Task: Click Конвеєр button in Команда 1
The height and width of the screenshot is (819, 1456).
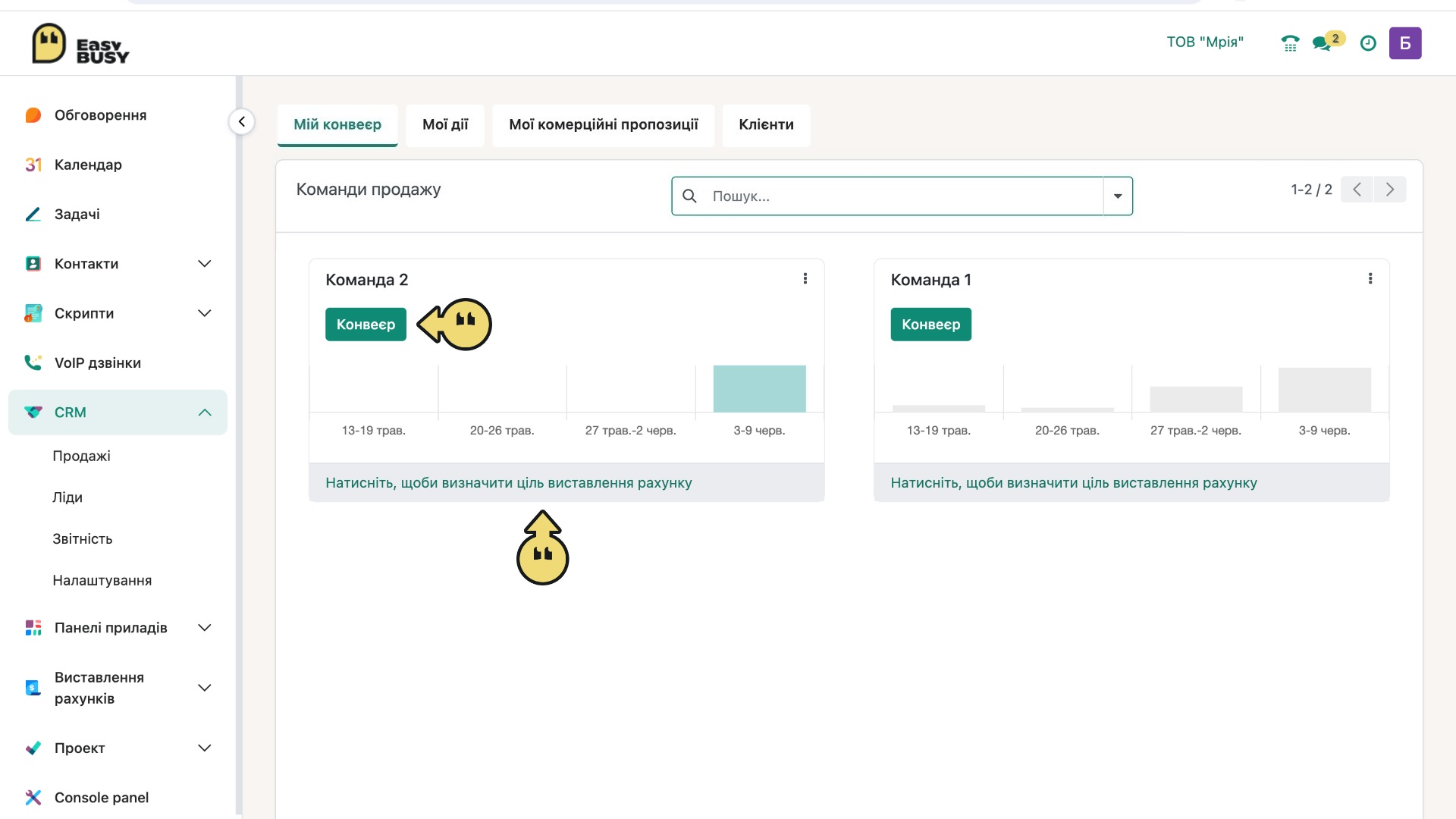Action: click(930, 325)
